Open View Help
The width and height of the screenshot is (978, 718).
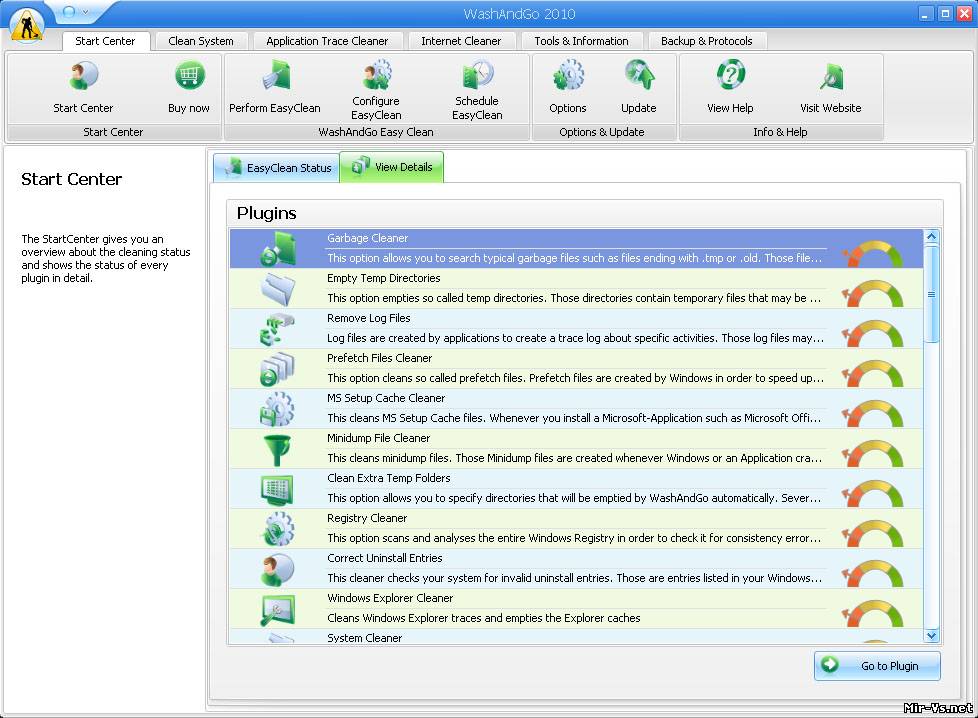[730, 75]
